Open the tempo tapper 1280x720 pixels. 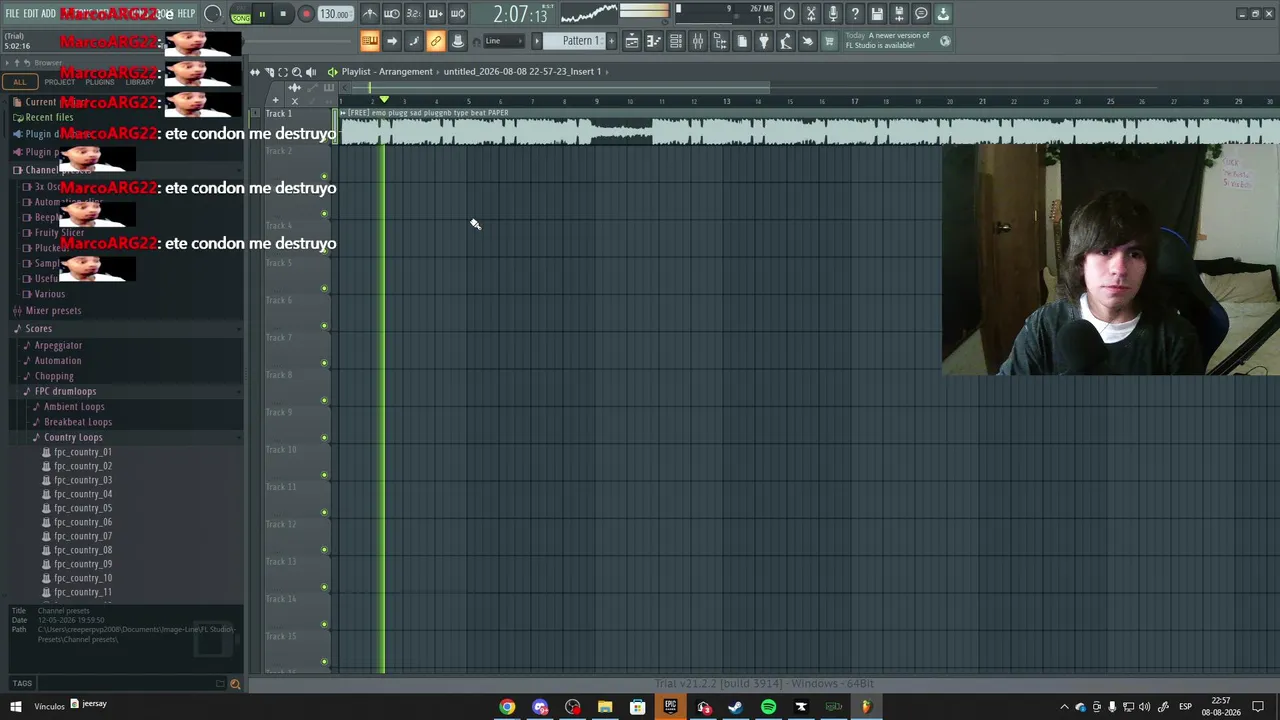pyautogui.click(x=786, y=41)
